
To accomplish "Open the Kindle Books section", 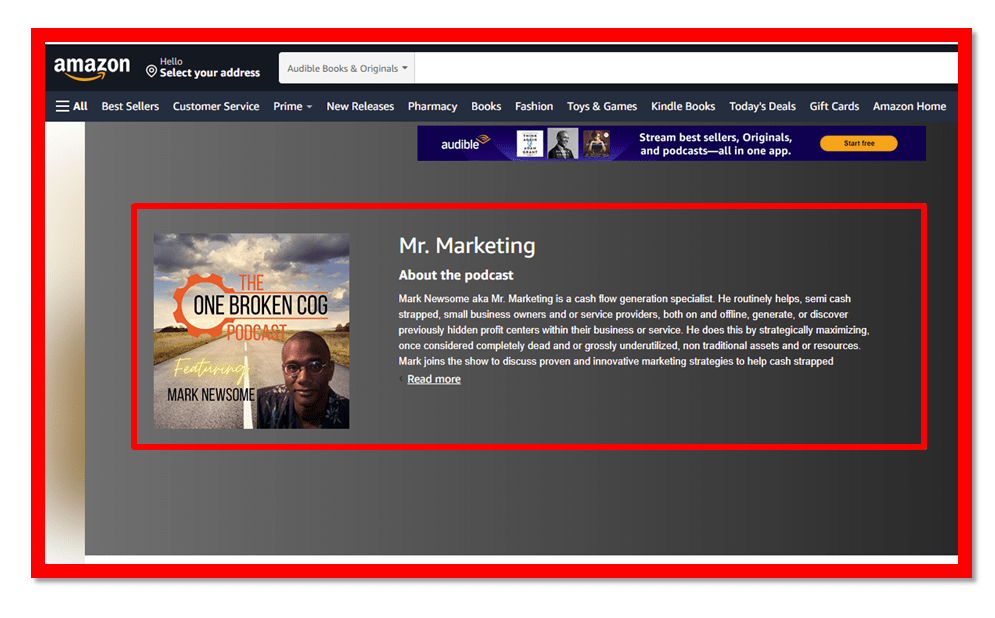I will [683, 106].
